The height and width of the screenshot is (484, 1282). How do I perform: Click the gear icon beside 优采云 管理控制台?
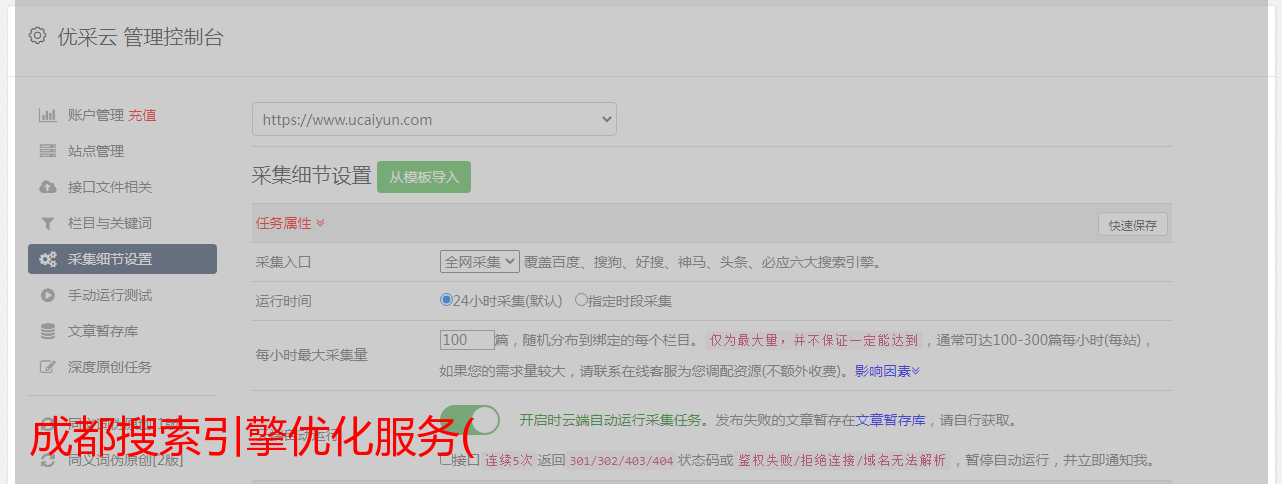click(37, 36)
